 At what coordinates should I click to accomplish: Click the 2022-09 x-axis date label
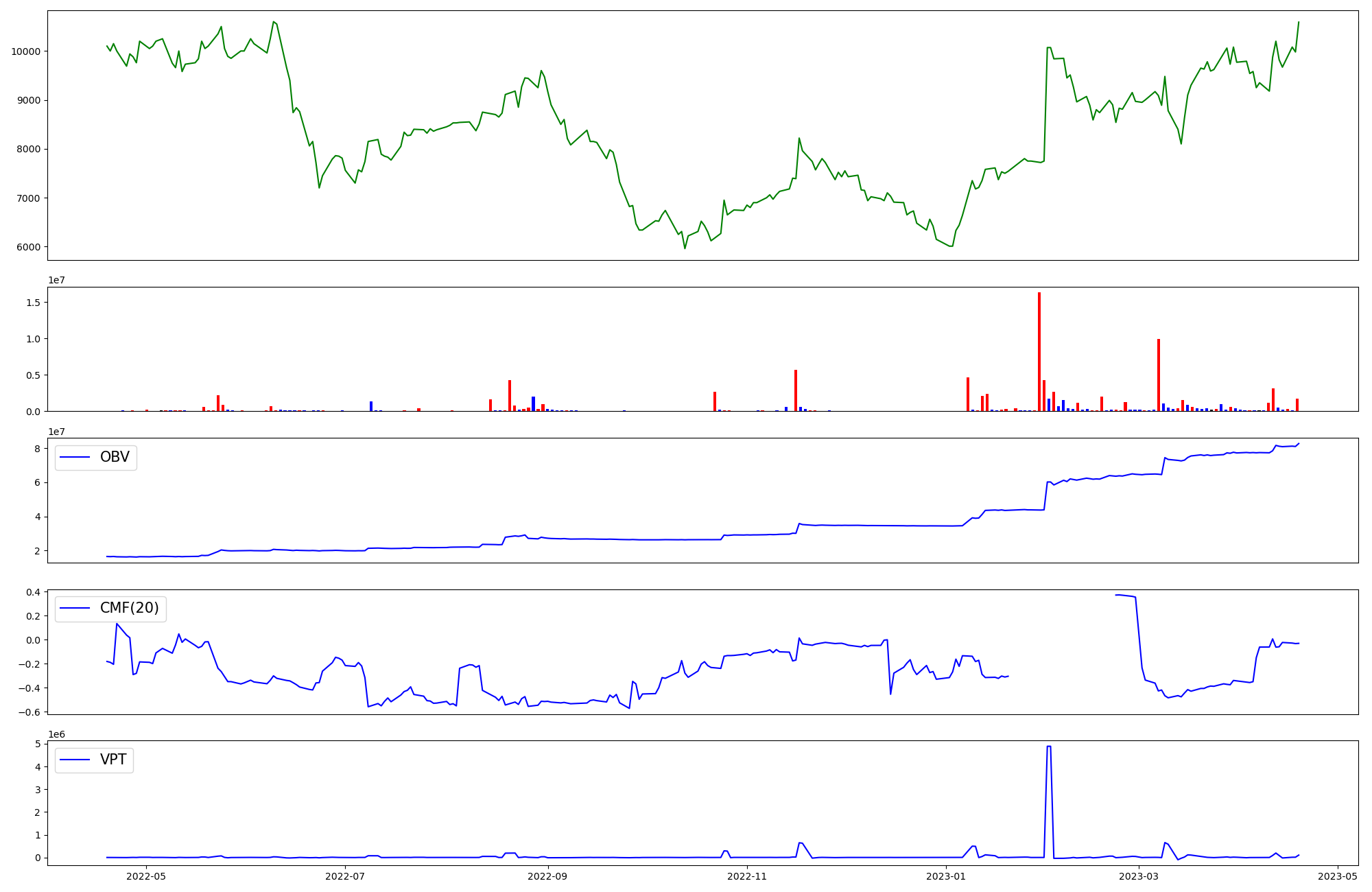pos(548,876)
